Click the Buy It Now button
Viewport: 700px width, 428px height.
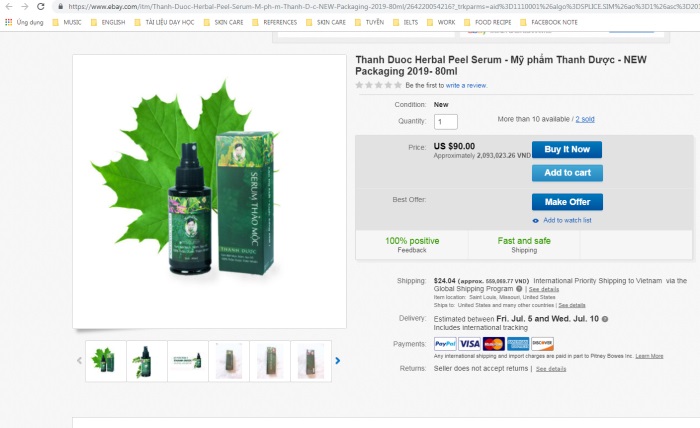point(566,149)
